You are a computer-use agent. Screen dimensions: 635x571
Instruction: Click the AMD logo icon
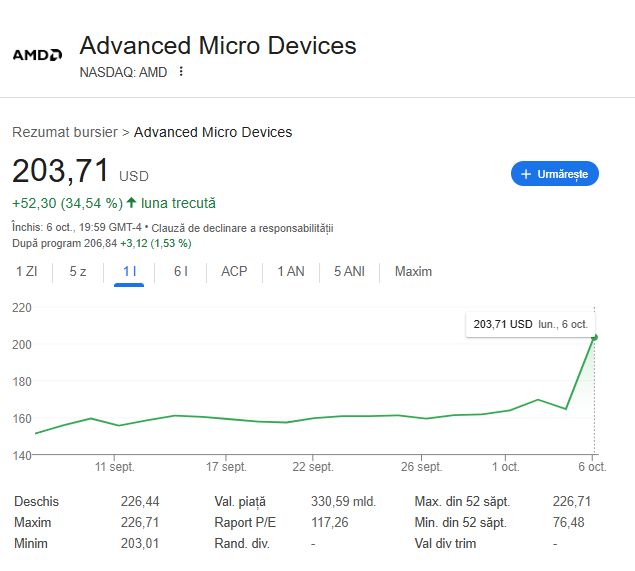click(x=37, y=54)
